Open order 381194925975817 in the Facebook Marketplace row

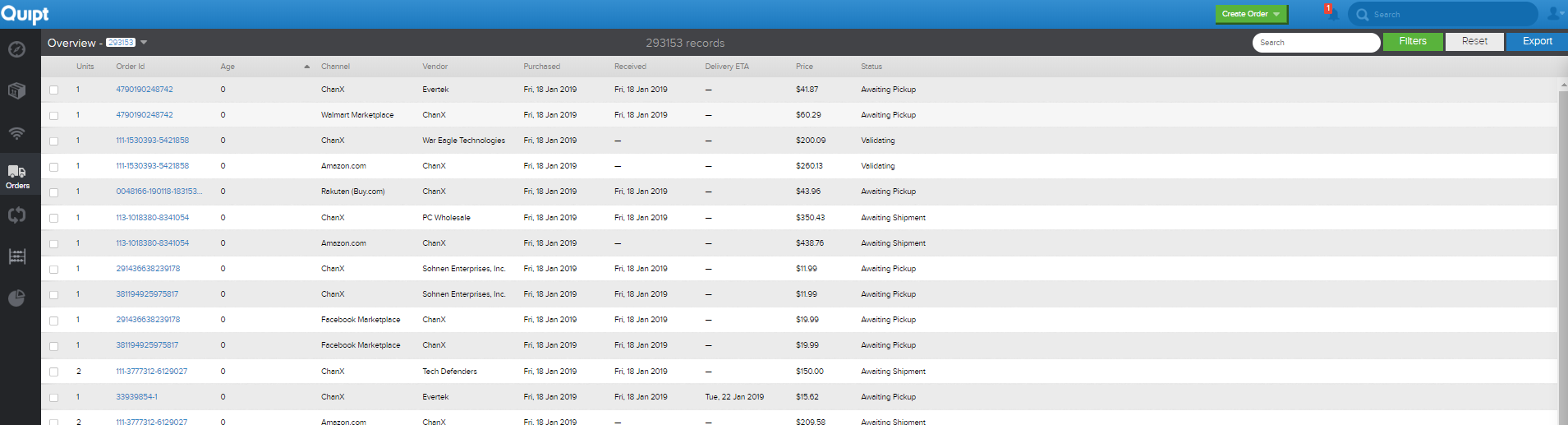[147, 345]
